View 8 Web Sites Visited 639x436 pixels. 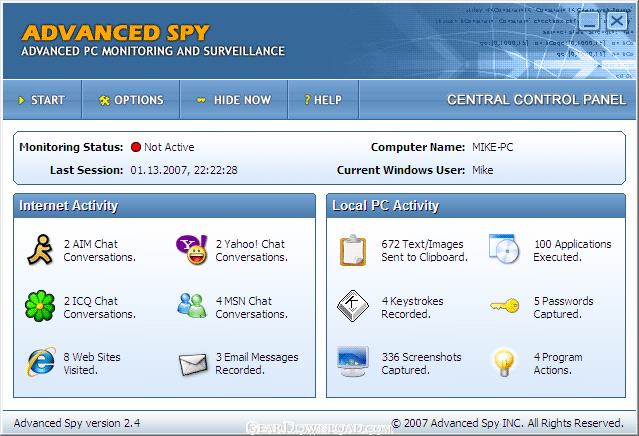[x=92, y=363]
